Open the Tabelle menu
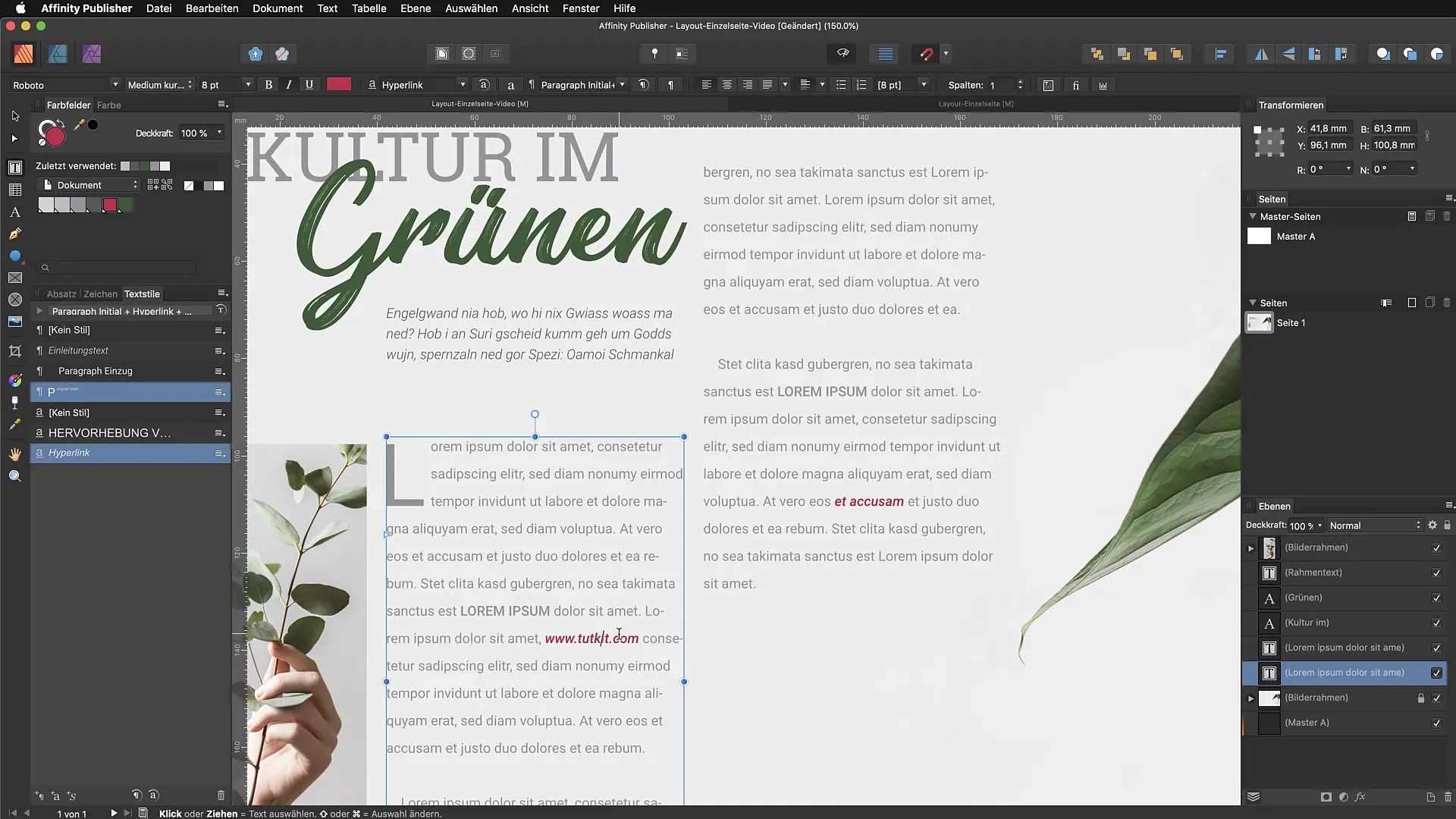1456x819 pixels. (x=369, y=8)
